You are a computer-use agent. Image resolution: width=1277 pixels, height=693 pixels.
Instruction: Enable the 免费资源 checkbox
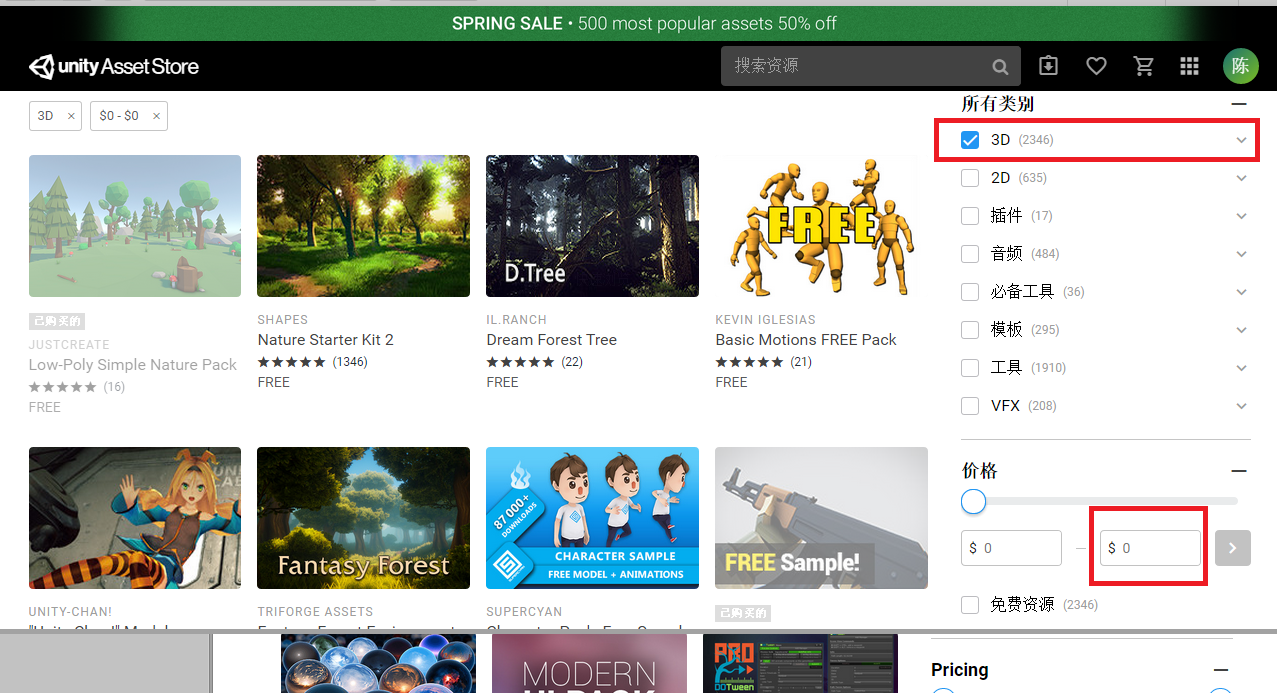(x=970, y=605)
